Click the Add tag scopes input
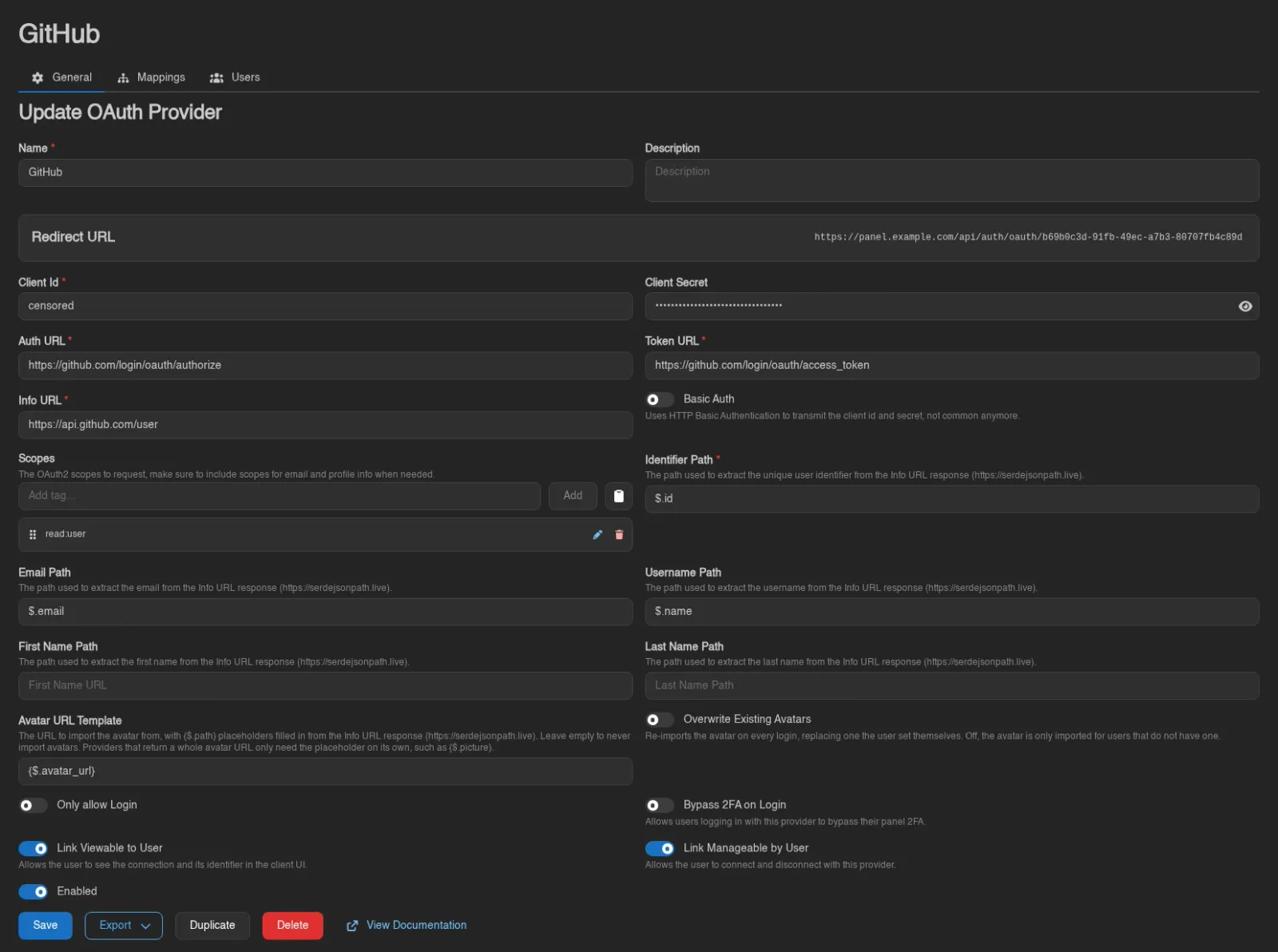 click(280, 496)
